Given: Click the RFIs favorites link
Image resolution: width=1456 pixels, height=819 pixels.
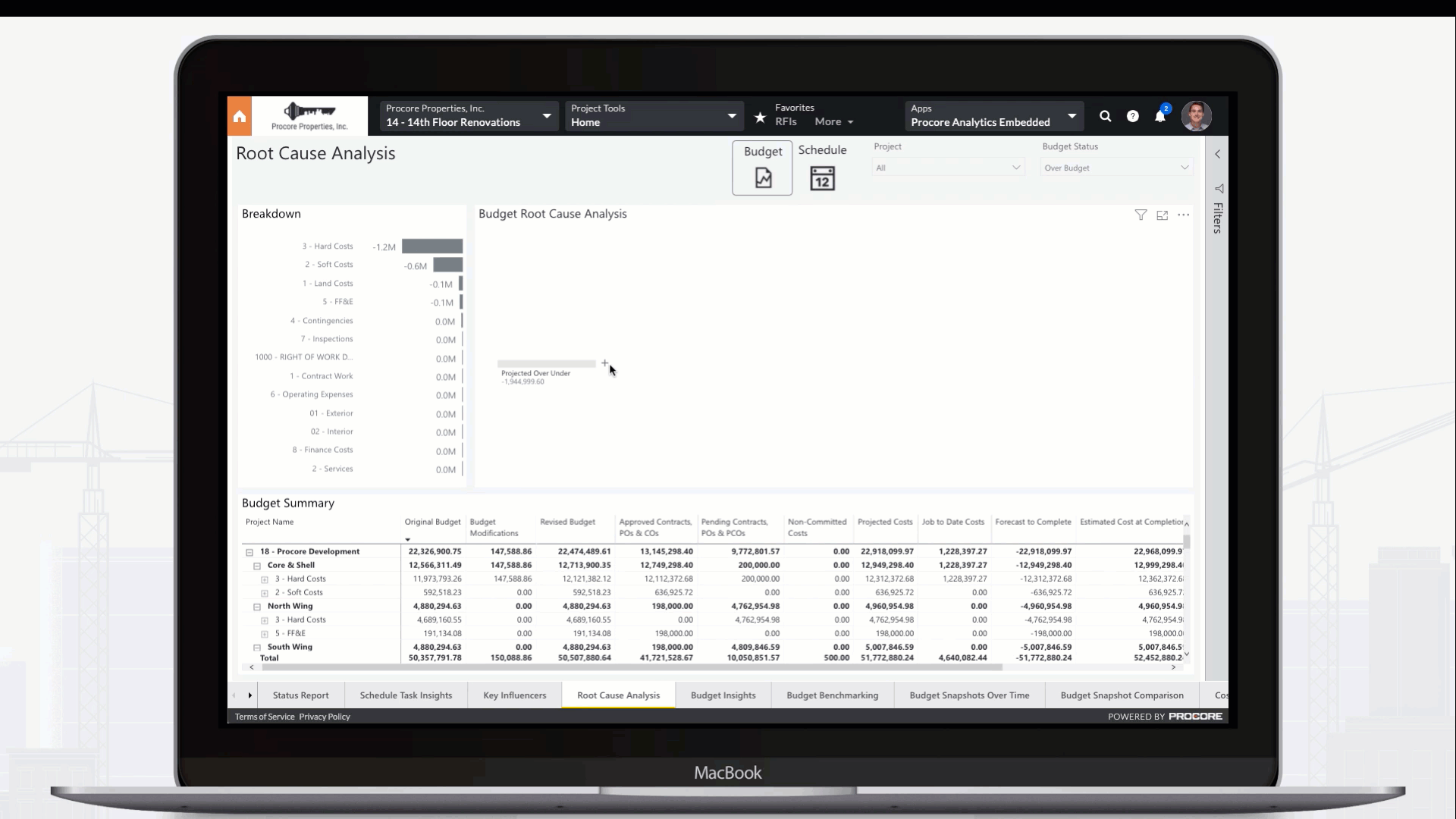Looking at the screenshot, I should [x=786, y=121].
